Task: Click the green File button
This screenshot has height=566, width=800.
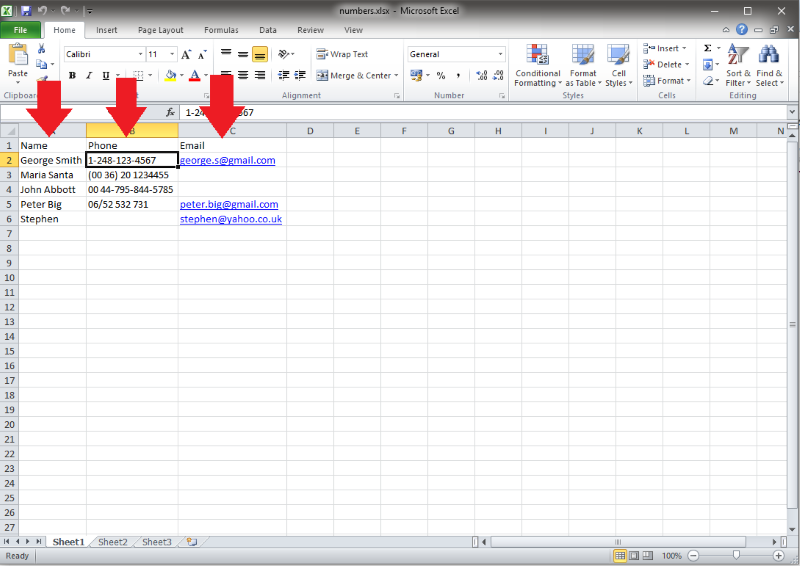Action: [20, 30]
